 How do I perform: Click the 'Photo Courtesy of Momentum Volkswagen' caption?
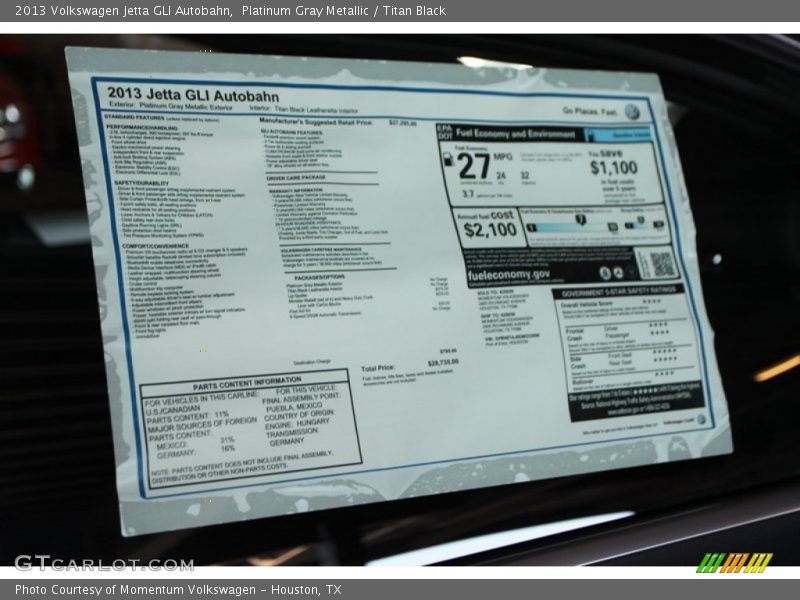coord(135,590)
